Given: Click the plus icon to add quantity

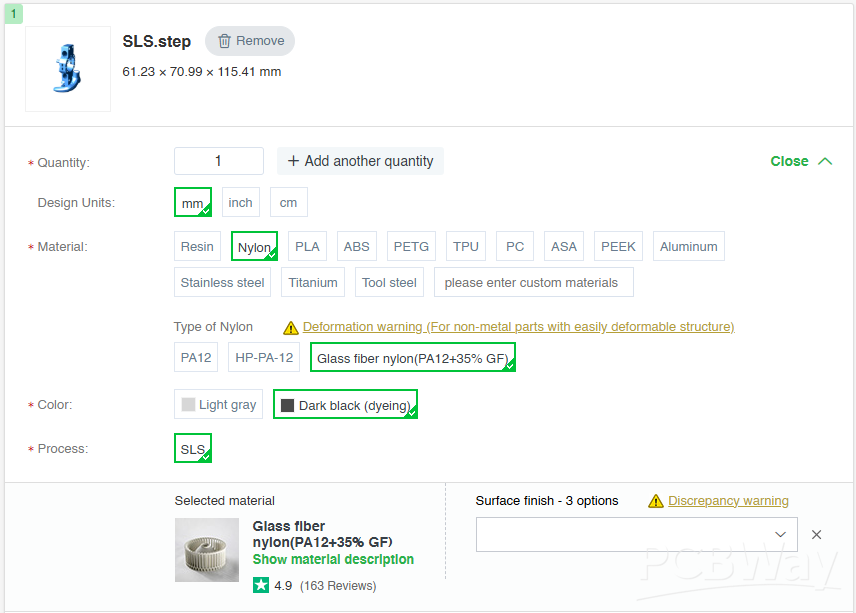Looking at the screenshot, I should 293,161.
